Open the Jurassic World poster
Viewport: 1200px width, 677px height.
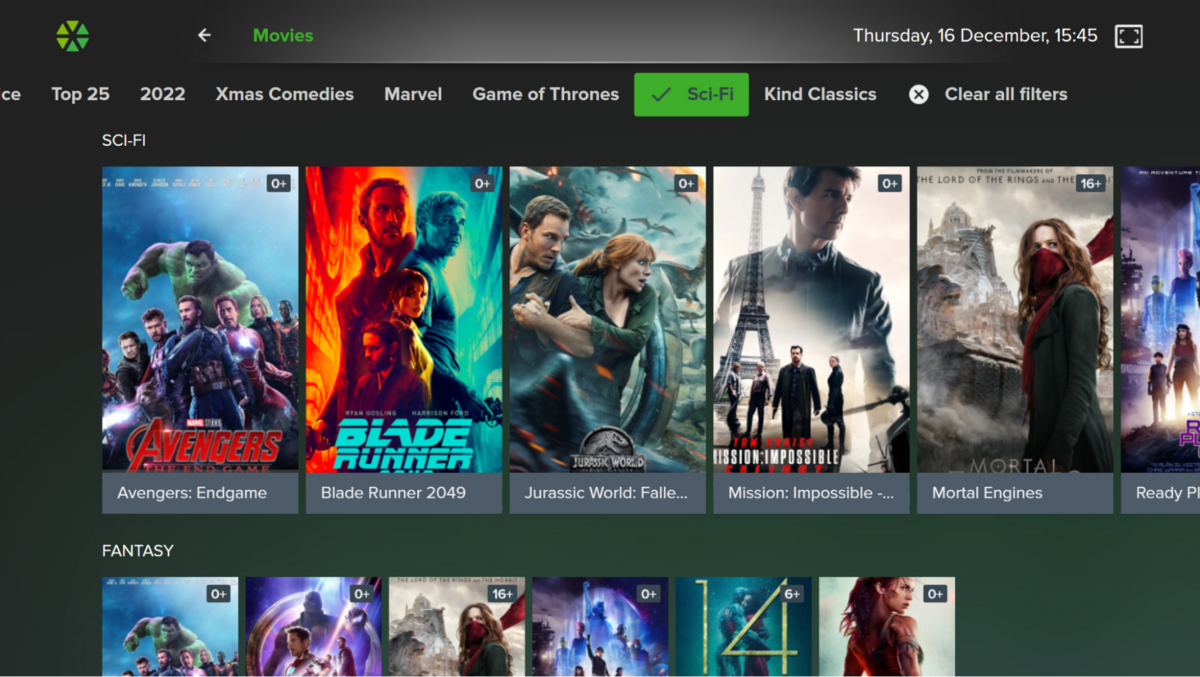pyautogui.click(x=608, y=320)
